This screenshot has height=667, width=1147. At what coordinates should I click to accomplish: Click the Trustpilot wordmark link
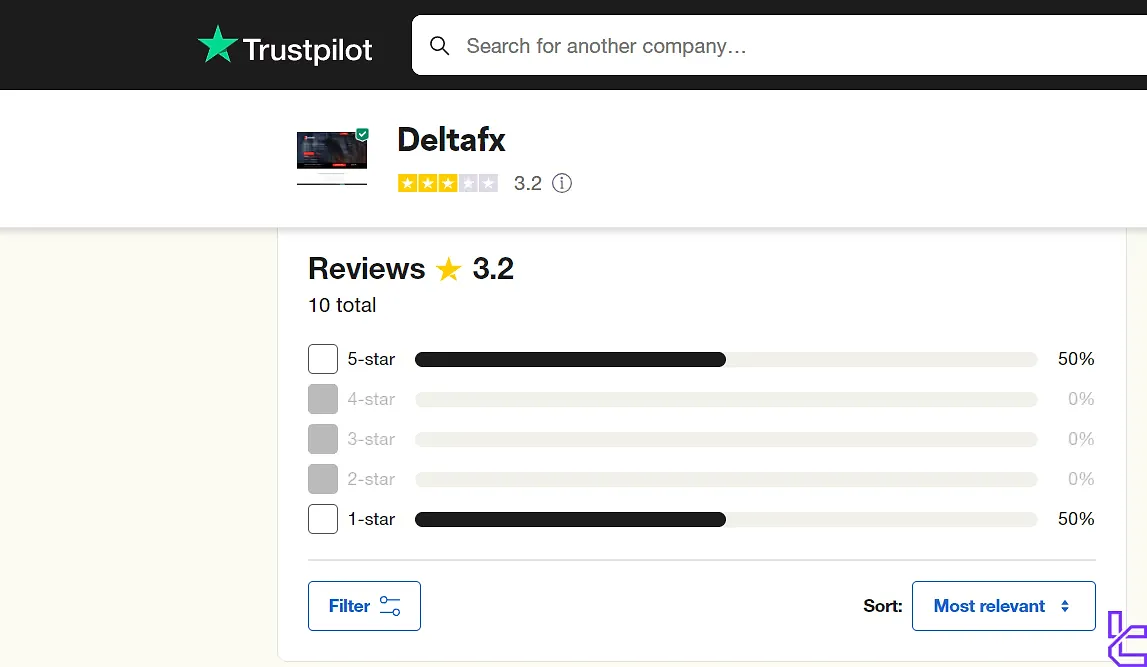pyautogui.click(x=308, y=49)
